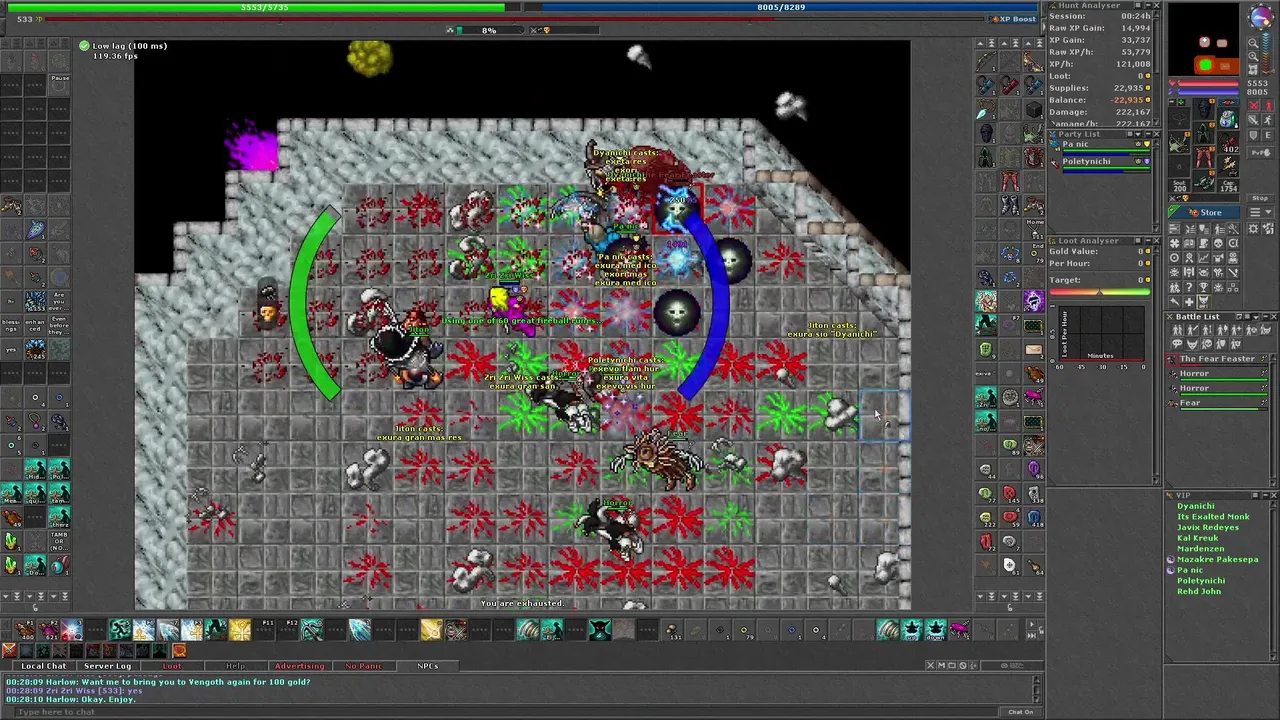Select offensive fight mode
Viewport: 1280px width, 720px height.
(x=1253, y=105)
